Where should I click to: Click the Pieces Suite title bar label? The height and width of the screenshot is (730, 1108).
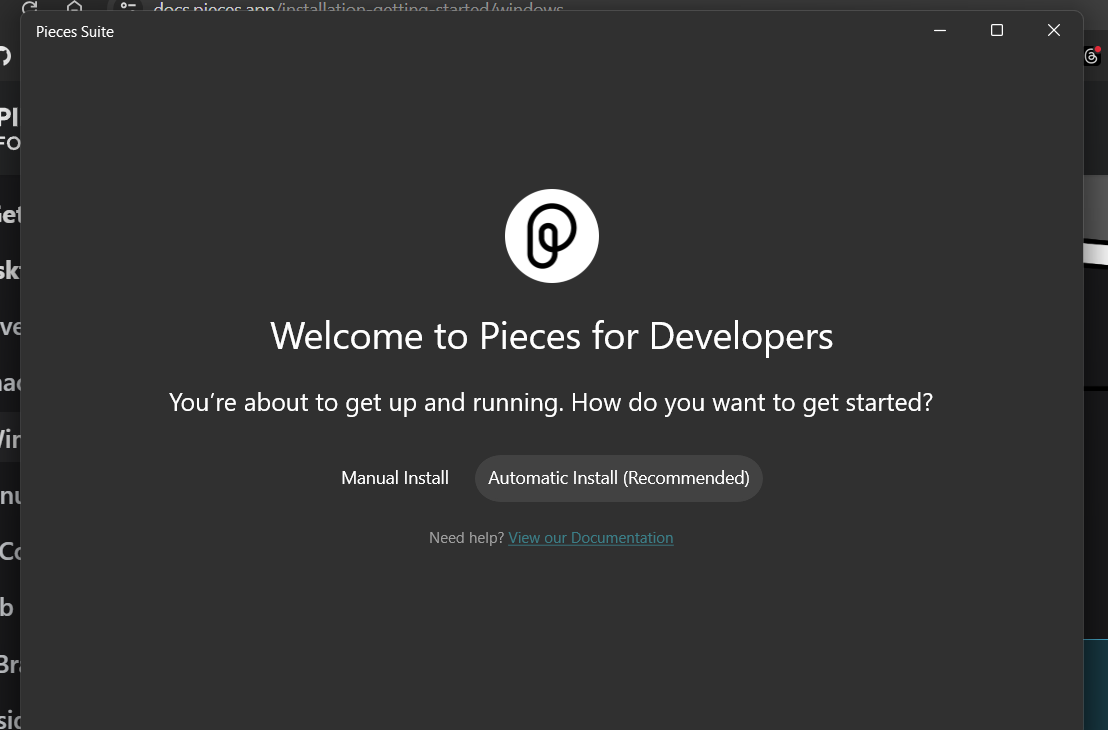click(75, 31)
